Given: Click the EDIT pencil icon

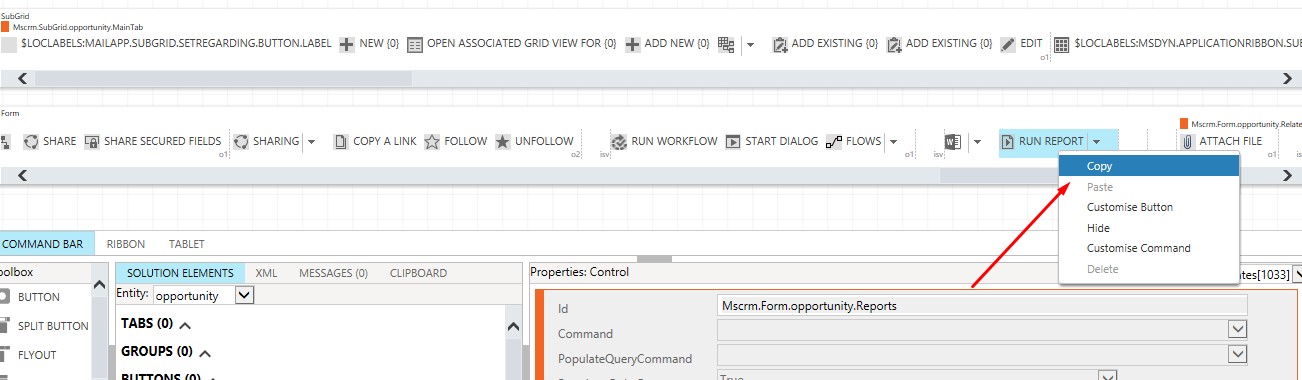Looking at the screenshot, I should [1008, 44].
